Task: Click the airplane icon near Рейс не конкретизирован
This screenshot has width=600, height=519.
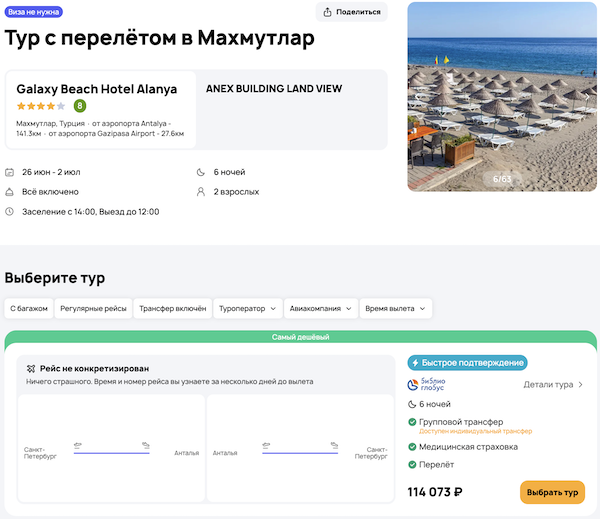Action: point(31,368)
